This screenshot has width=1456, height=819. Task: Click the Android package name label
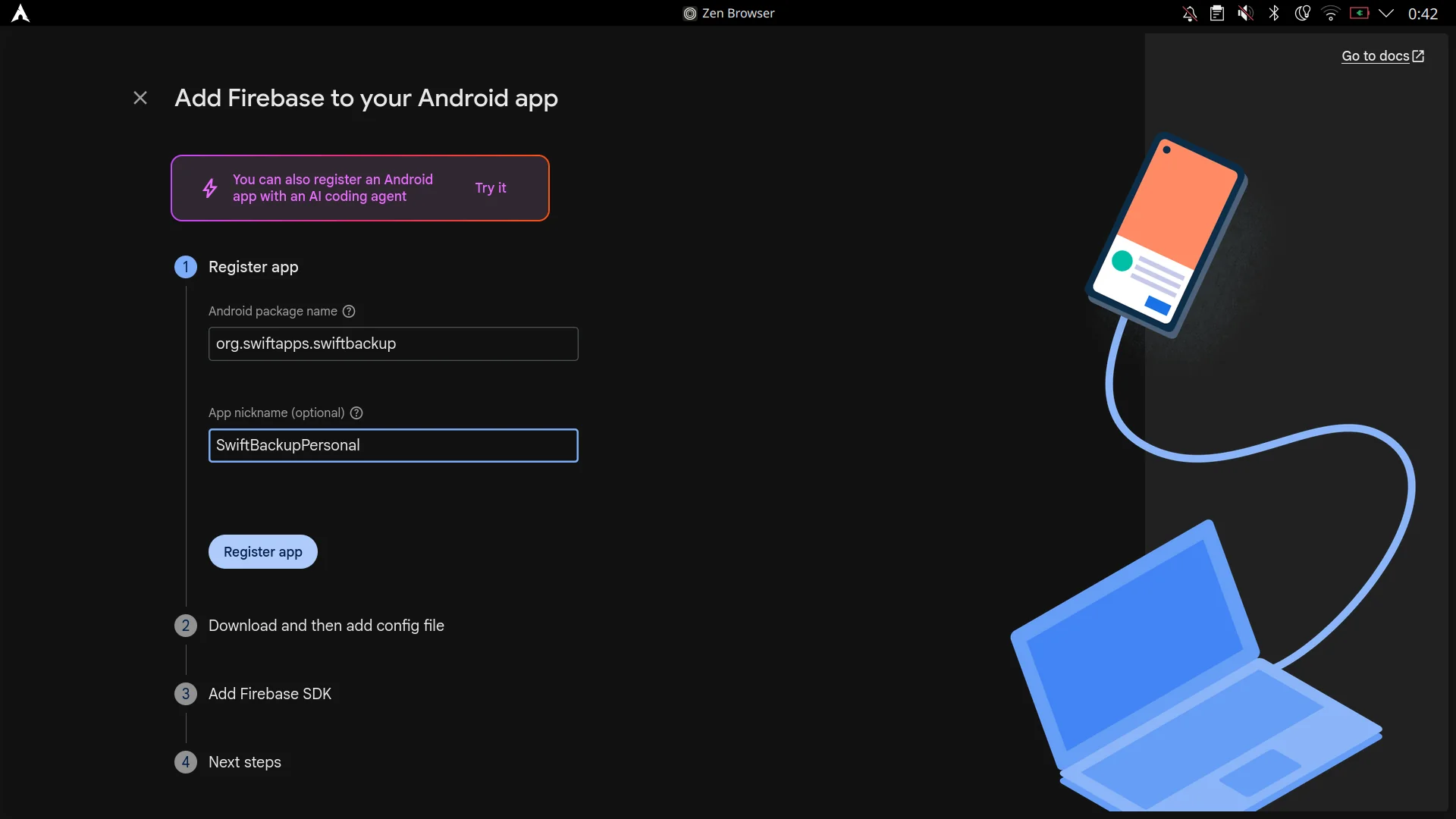coord(273,311)
